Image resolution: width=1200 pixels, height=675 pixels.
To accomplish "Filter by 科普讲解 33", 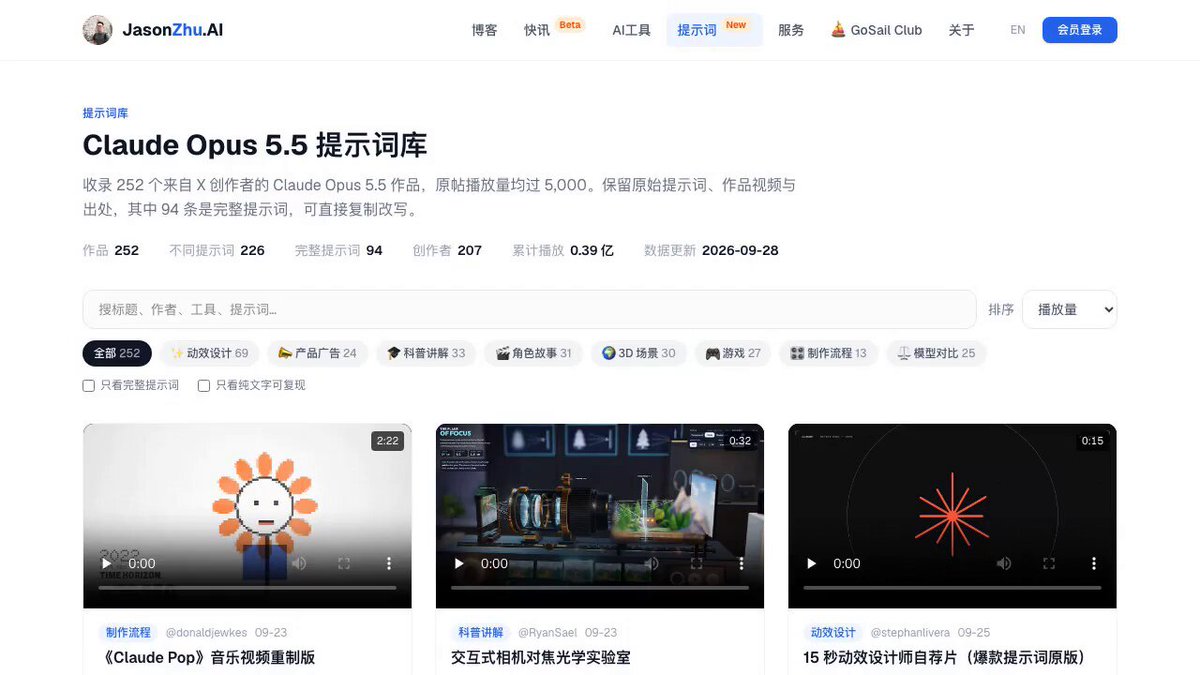I will 426,353.
